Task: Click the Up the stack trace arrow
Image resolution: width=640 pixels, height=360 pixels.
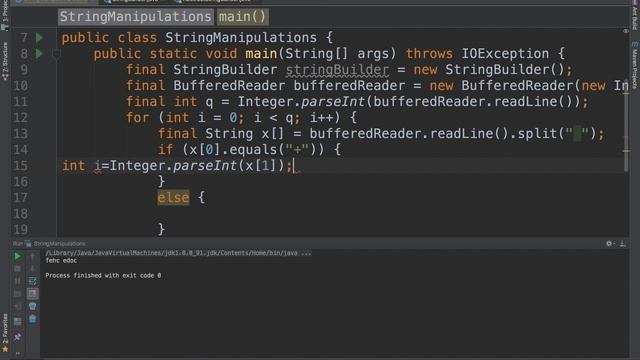Action: pyautogui.click(x=33, y=256)
